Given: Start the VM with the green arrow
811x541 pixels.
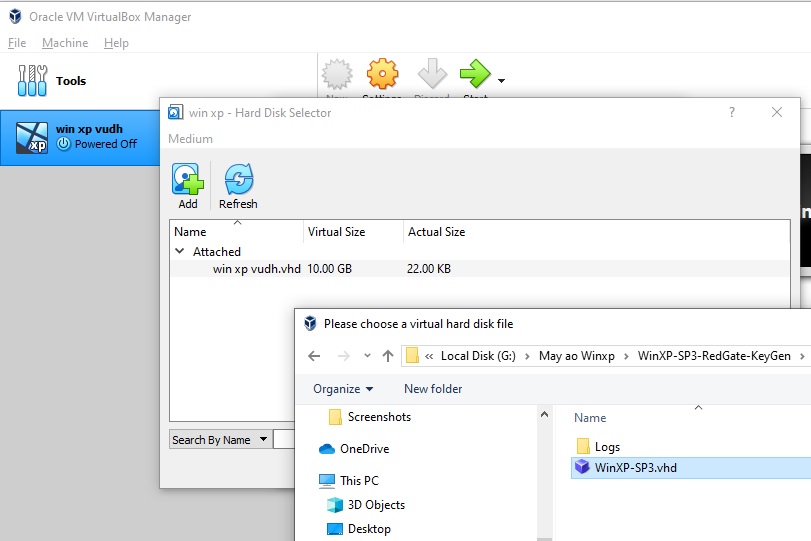Looking at the screenshot, I should 474,73.
